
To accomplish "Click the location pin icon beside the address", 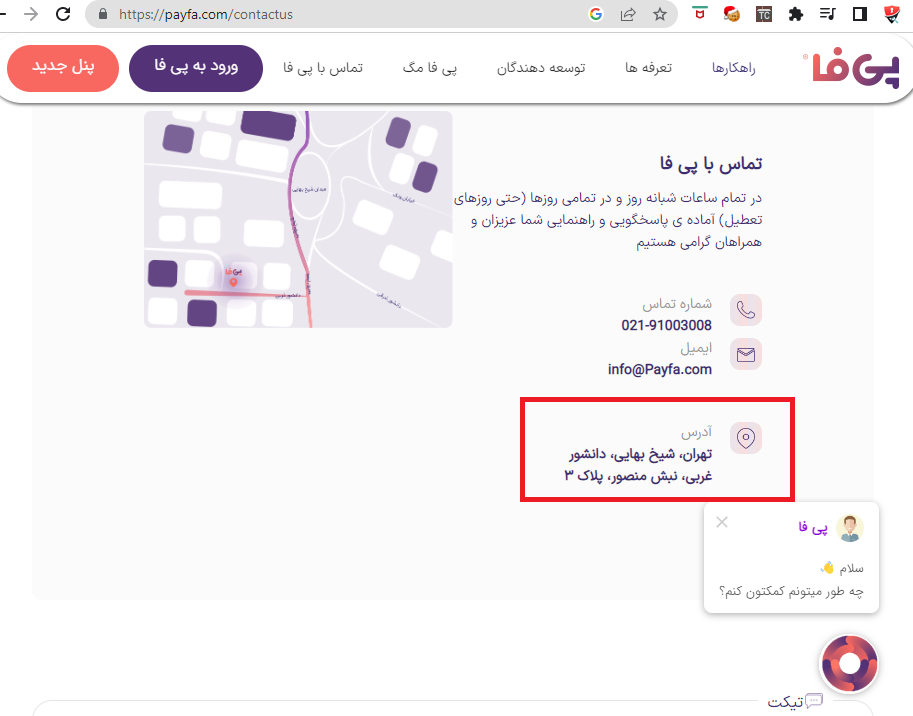I will (746, 438).
